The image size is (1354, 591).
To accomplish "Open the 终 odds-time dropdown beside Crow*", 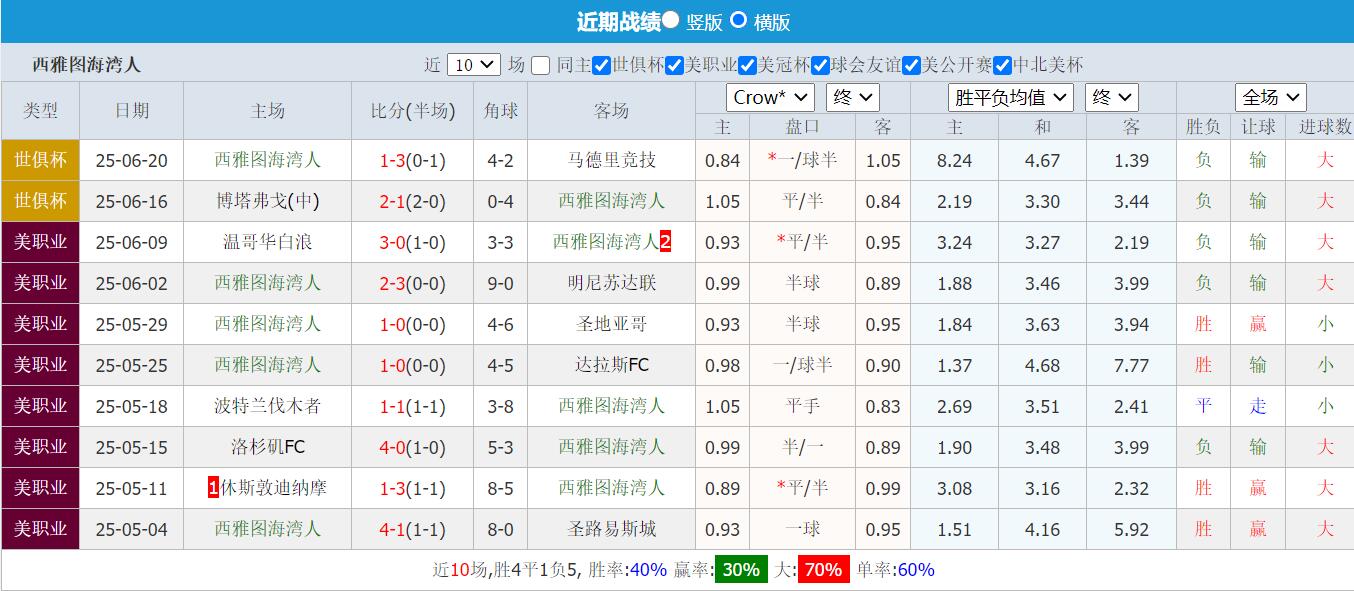I will click(x=852, y=97).
